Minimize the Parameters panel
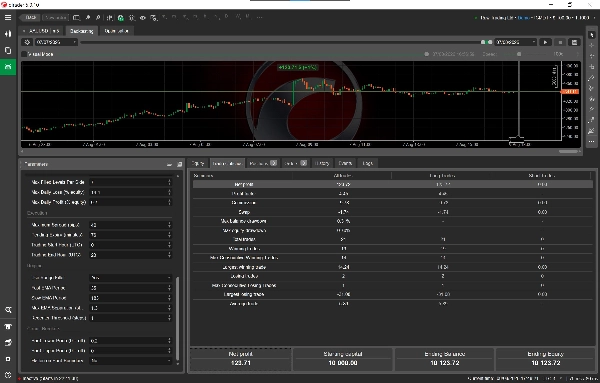The height and width of the screenshot is (383, 600). [170, 164]
